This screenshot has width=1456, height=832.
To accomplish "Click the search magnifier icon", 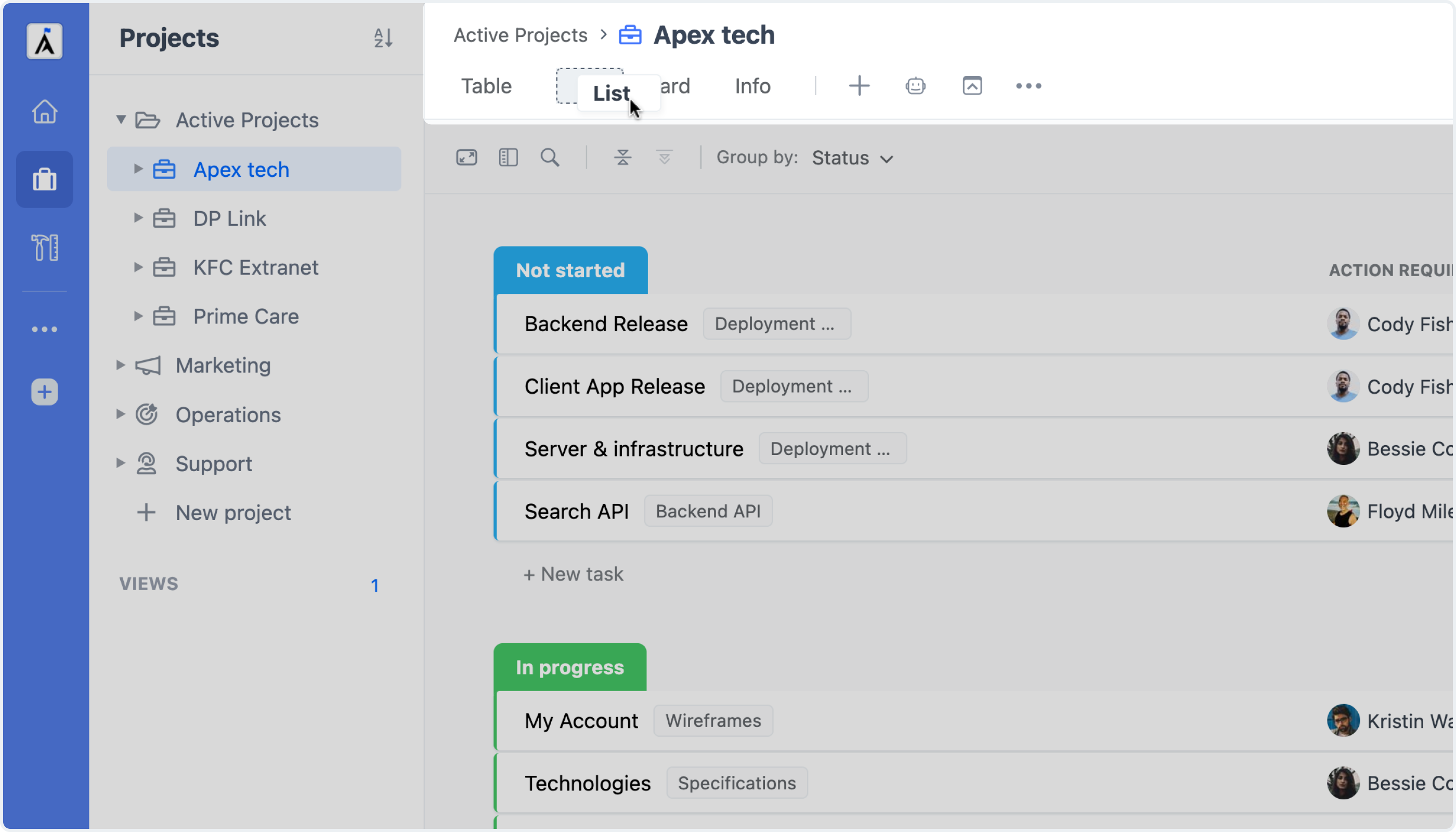I will (x=550, y=157).
